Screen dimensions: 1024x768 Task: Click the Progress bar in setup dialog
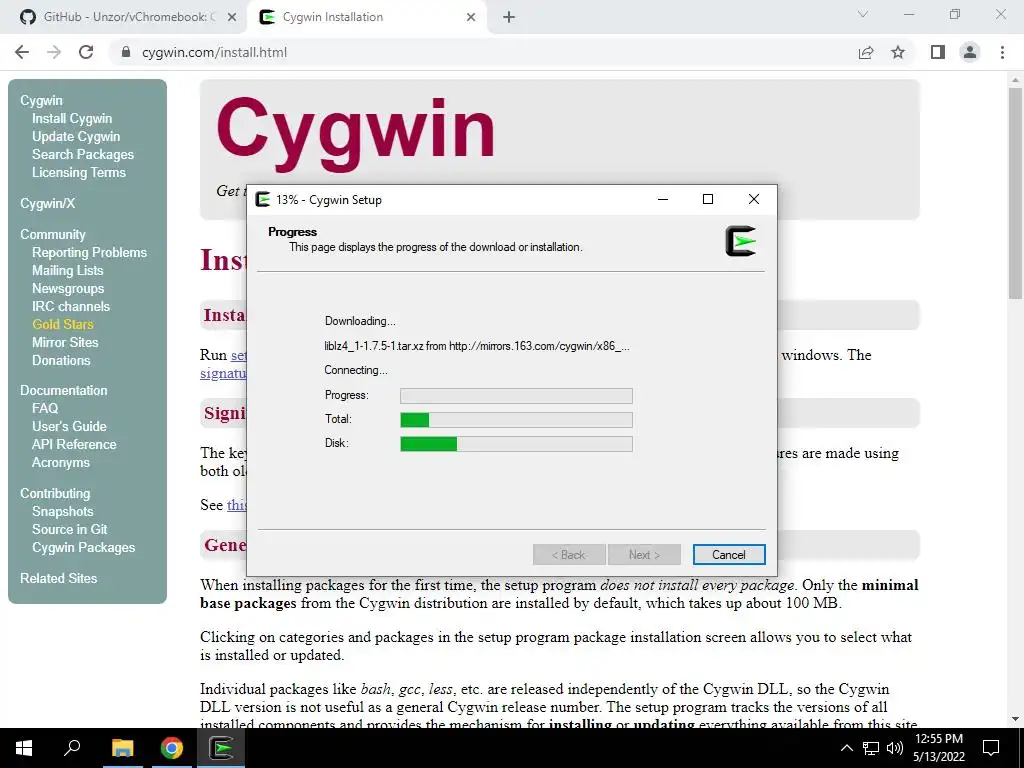pyautogui.click(x=516, y=395)
